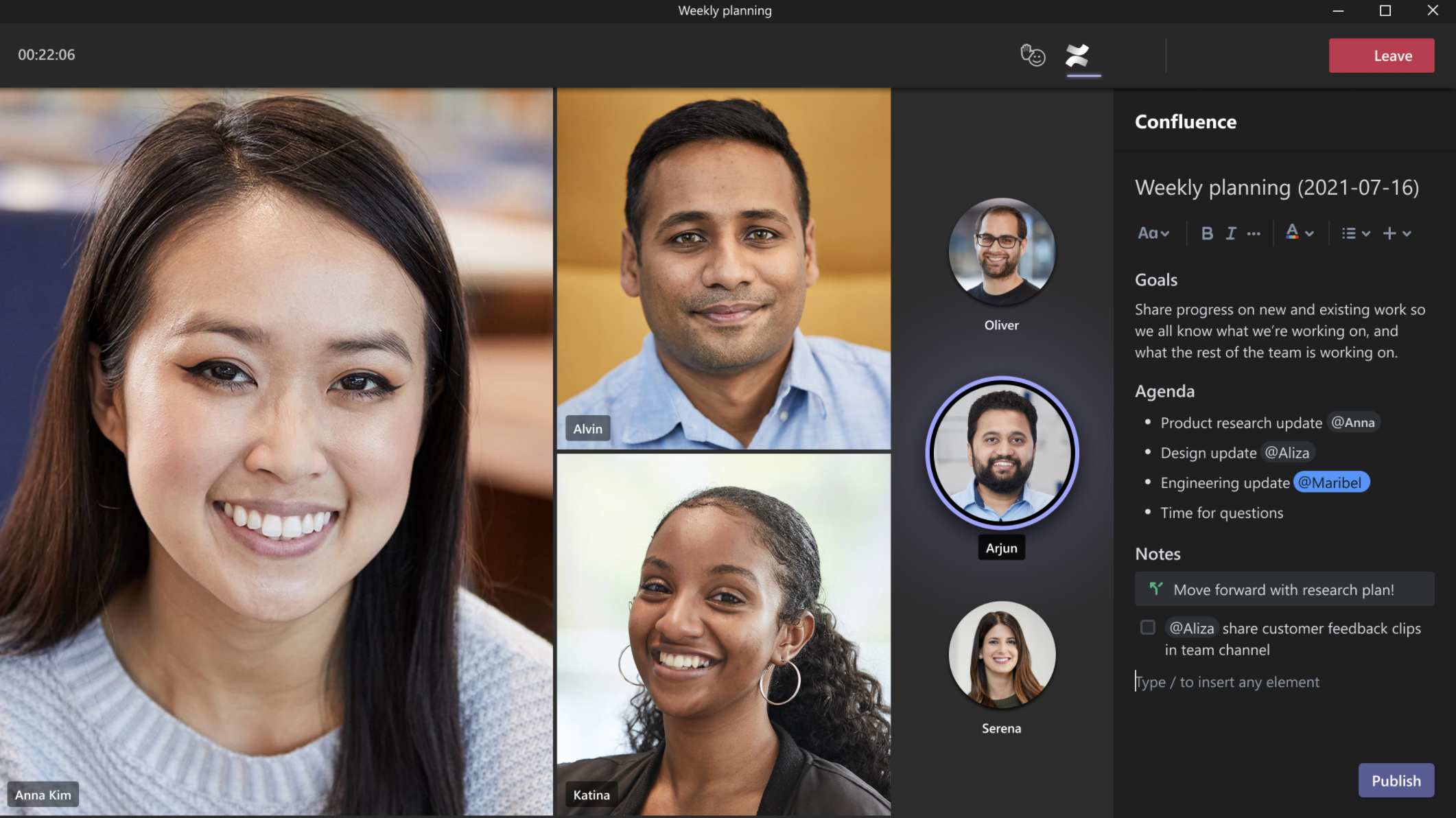Viewport: 1456px width, 818px height.
Task: Open the emoji reactions icon
Action: [1032, 55]
